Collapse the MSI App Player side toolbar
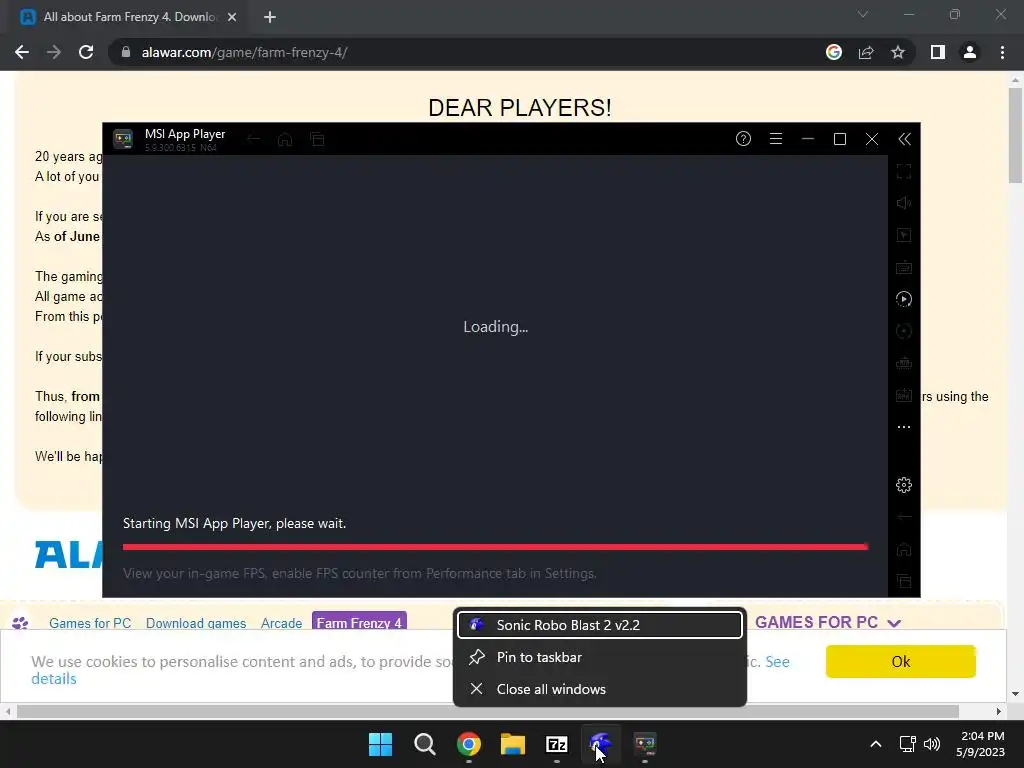 904,138
